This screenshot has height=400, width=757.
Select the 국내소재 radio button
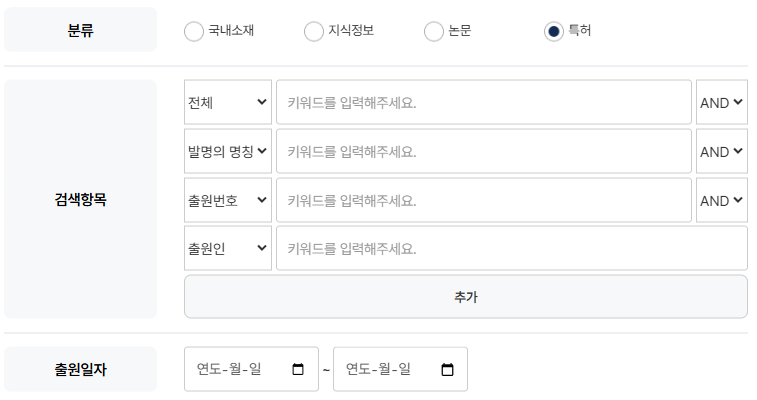click(x=194, y=31)
